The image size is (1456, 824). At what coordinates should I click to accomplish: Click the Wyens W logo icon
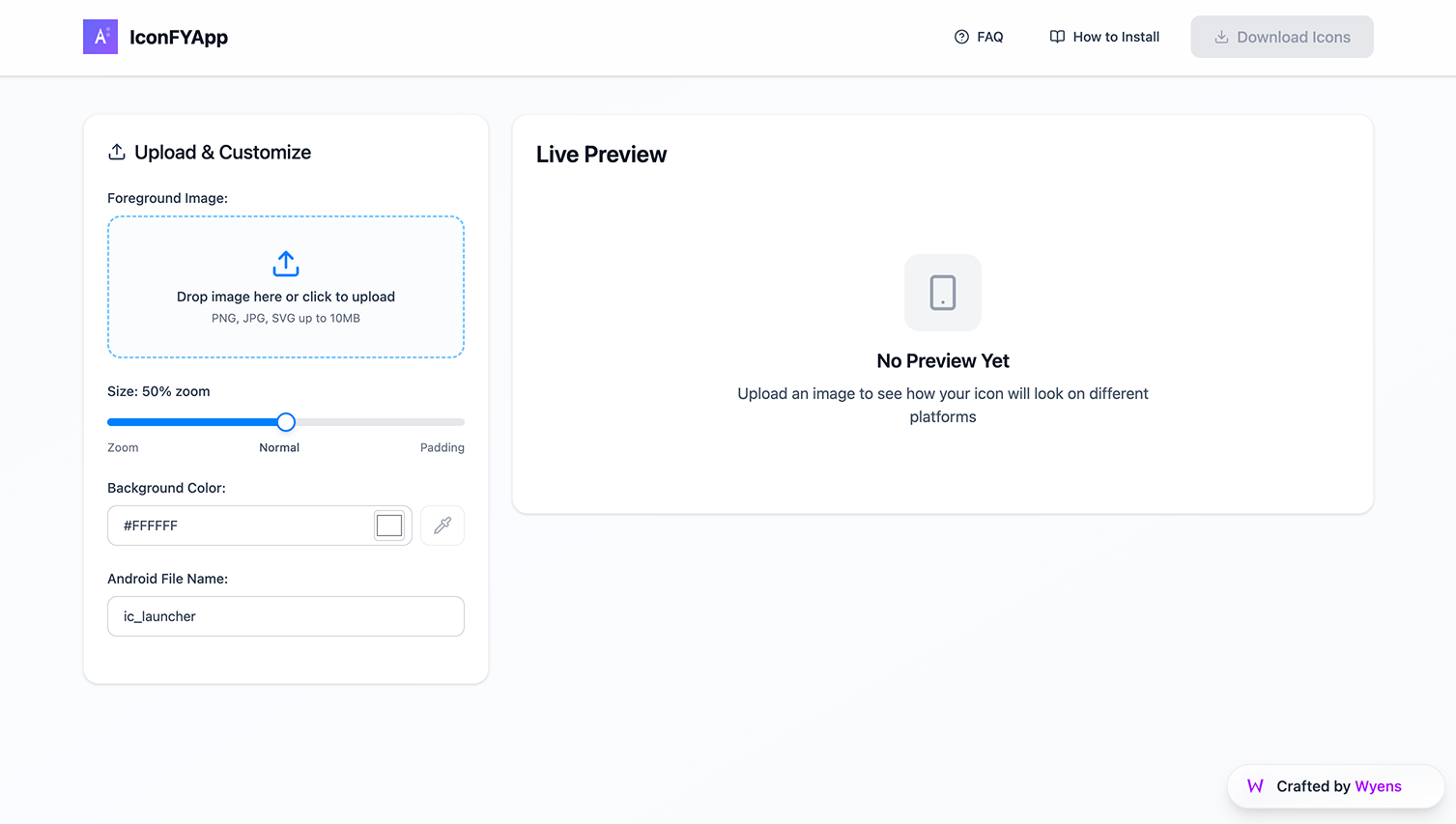pyautogui.click(x=1255, y=786)
